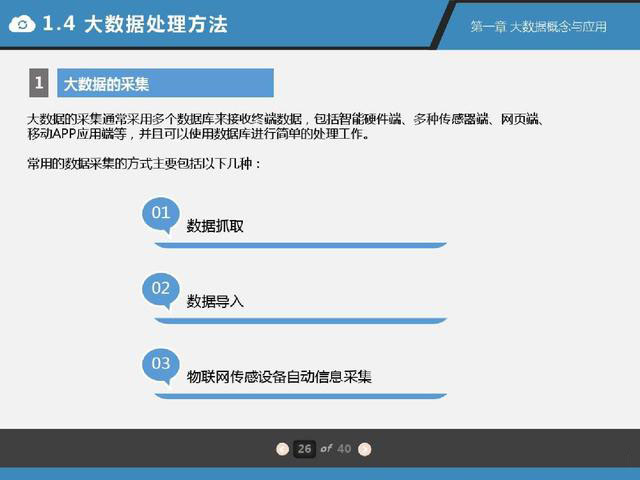The width and height of the screenshot is (640, 480).
Task: Select 物联网传感设备自动信息采集 item
Action: [x=279, y=377]
